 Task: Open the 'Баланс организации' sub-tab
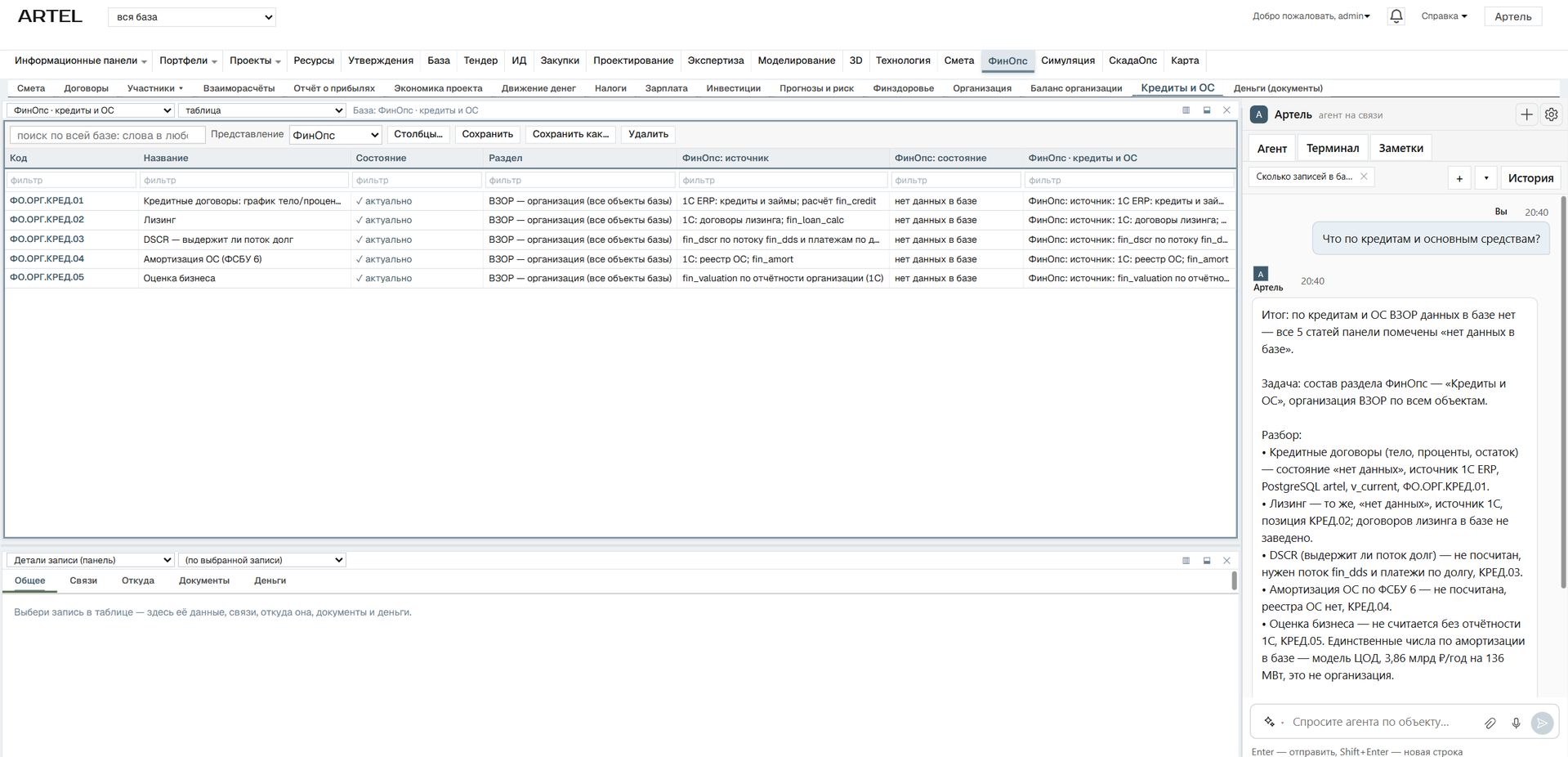coord(1075,88)
